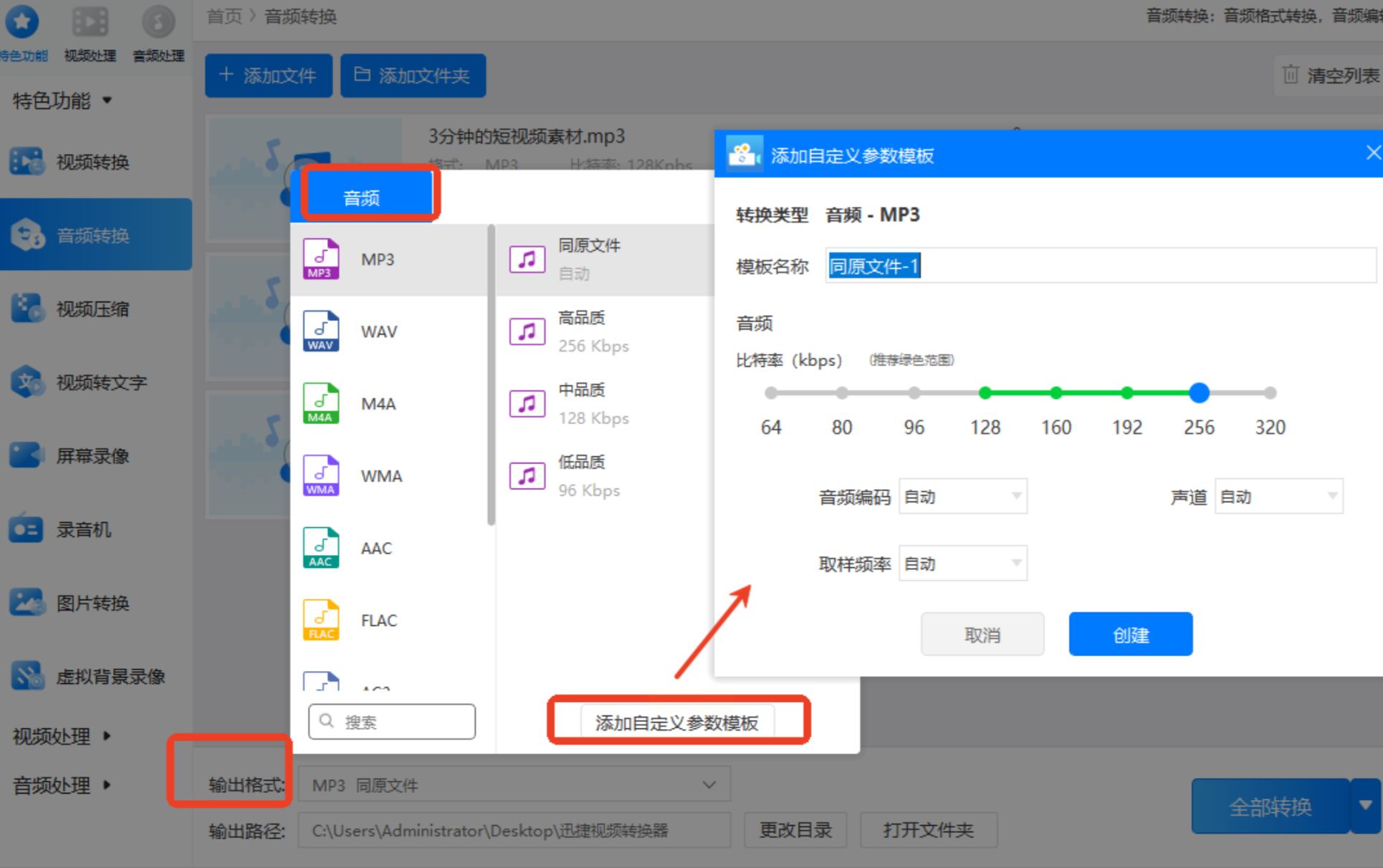
Task: Click 添加自定义参数模板 button
Action: [676, 723]
